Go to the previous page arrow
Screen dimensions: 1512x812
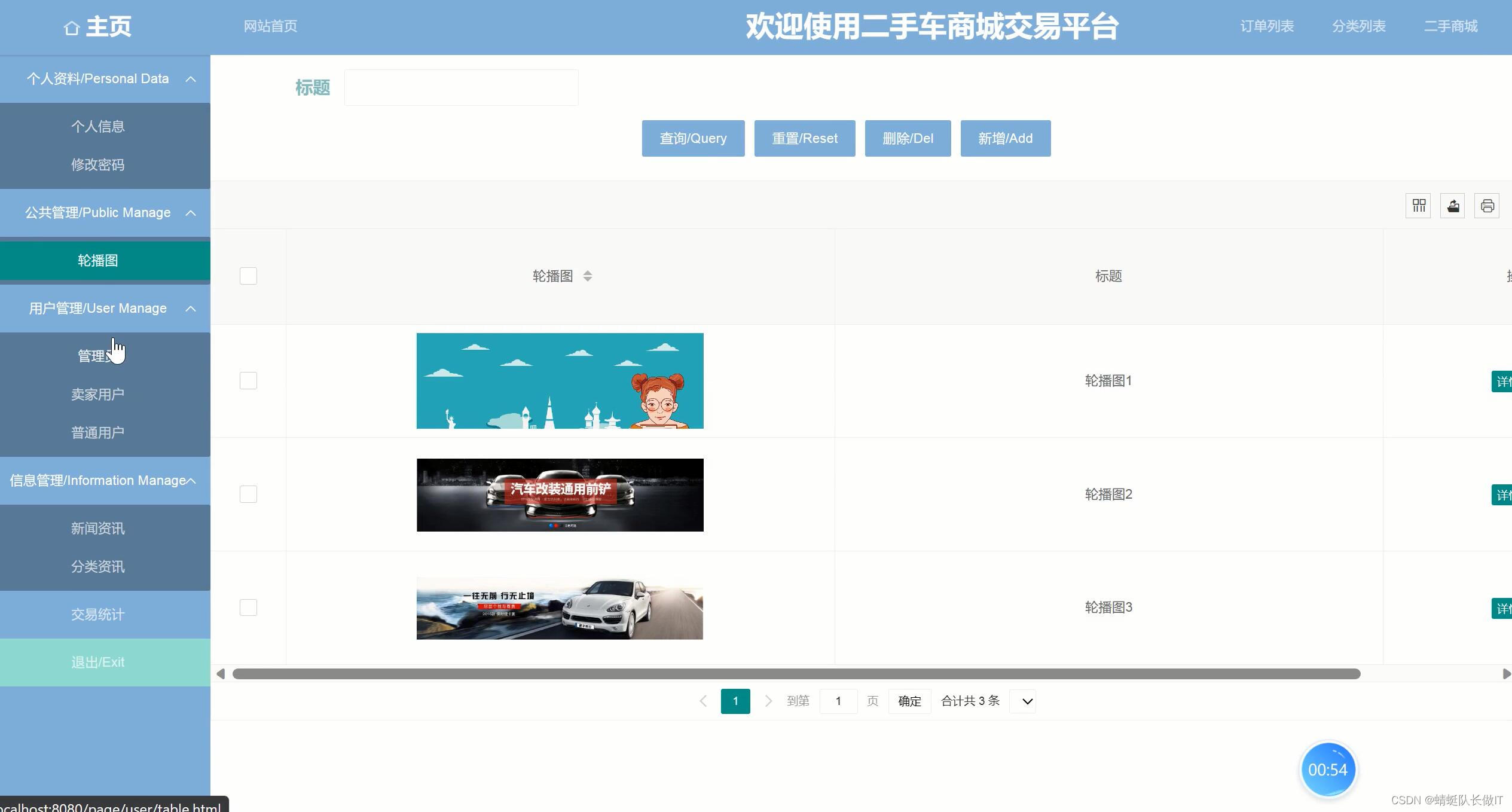click(703, 701)
